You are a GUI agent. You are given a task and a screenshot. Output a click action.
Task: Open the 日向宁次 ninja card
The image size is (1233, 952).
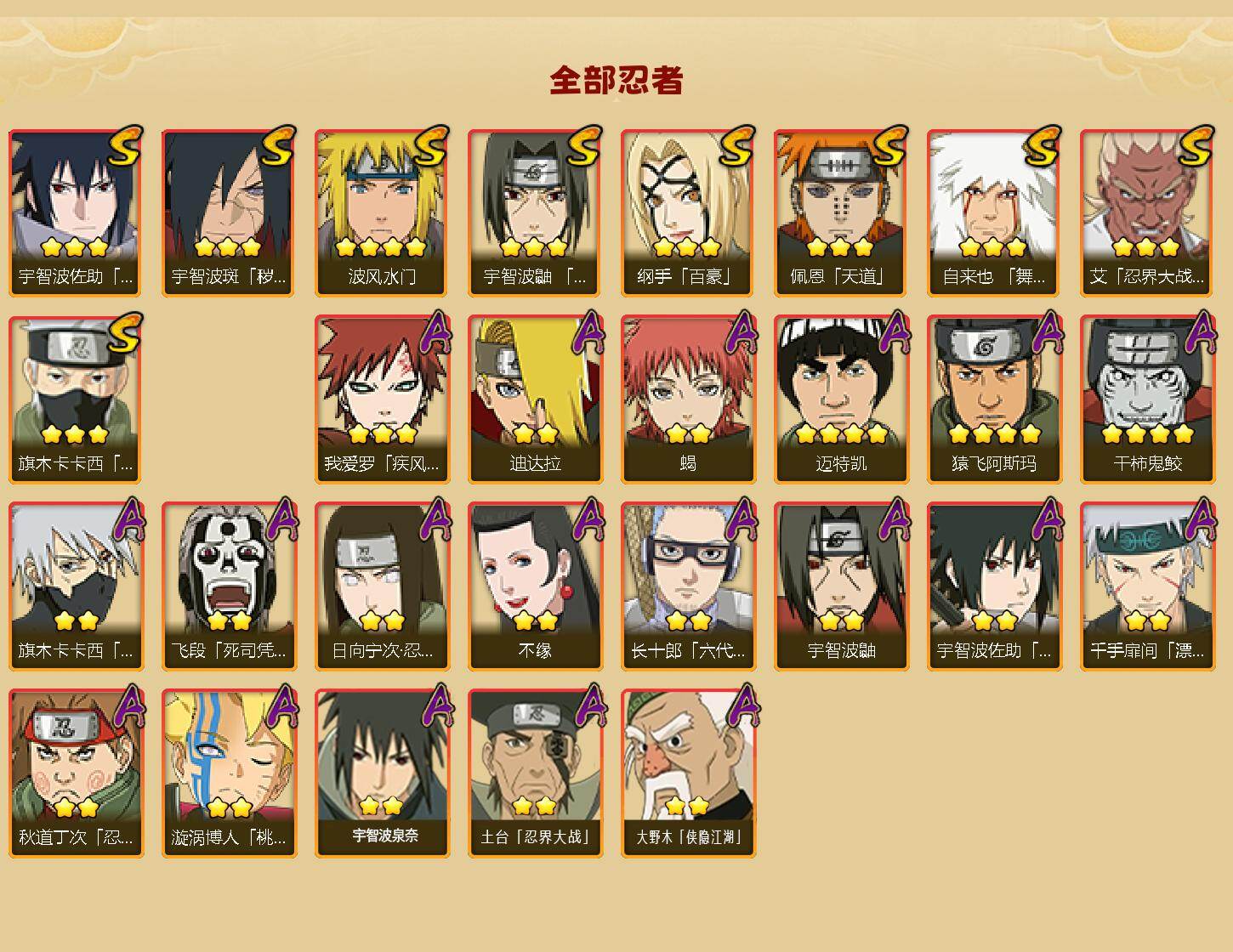pos(382,586)
